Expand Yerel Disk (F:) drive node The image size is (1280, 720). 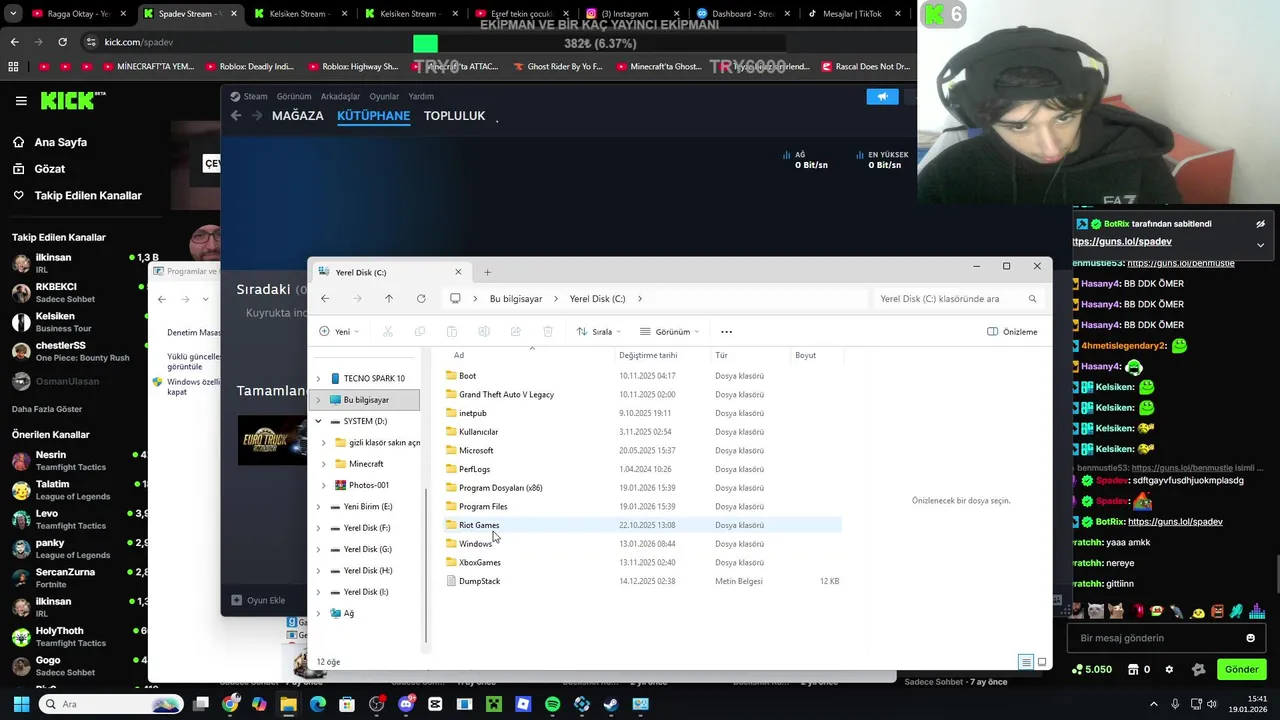point(318,528)
